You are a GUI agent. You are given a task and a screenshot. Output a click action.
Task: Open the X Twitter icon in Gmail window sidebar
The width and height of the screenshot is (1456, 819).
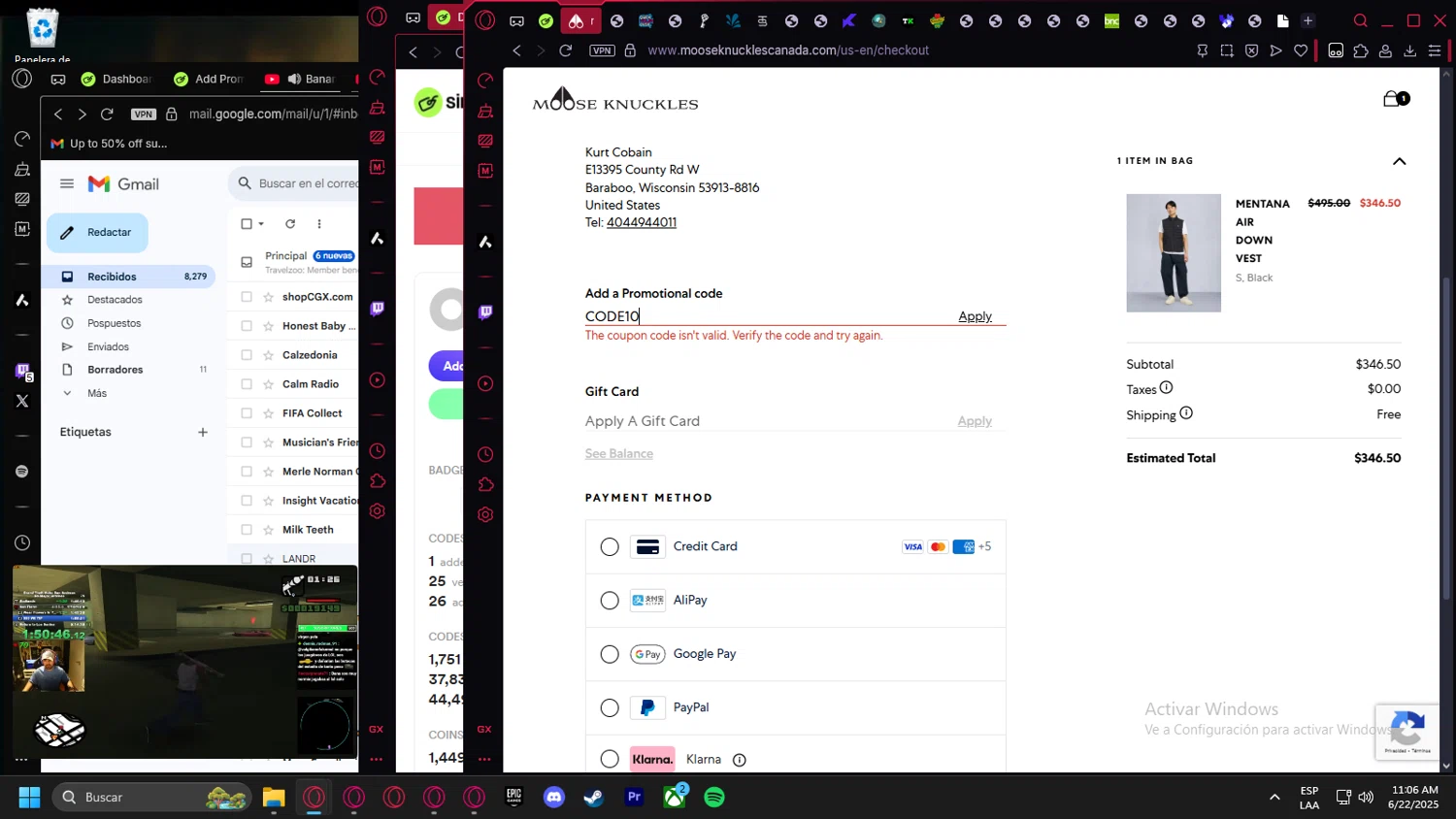point(22,401)
